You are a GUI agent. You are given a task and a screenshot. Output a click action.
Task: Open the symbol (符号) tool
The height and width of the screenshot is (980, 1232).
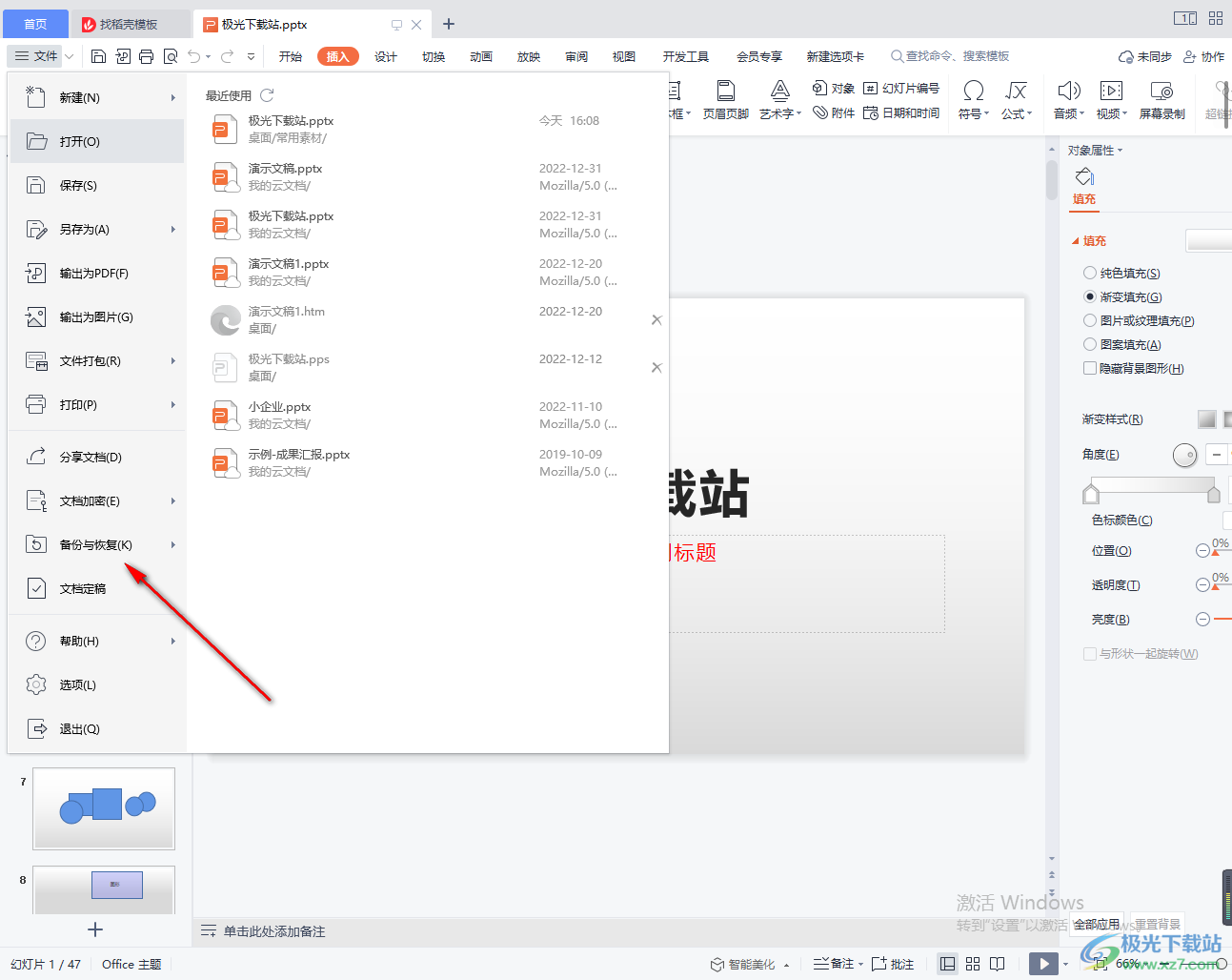point(974,100)
